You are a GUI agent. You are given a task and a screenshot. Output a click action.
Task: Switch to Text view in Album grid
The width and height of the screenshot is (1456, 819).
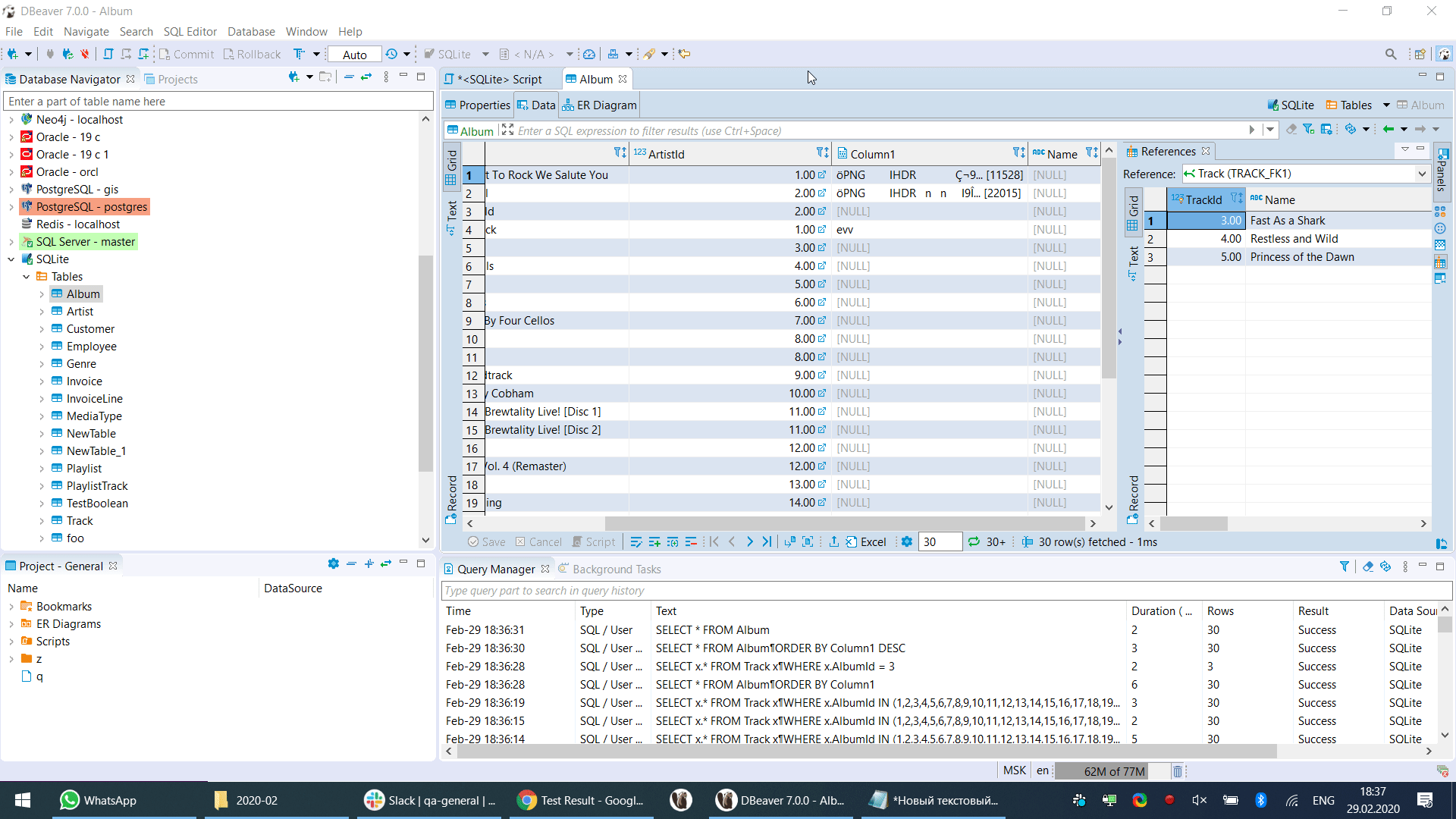point(452,217)
